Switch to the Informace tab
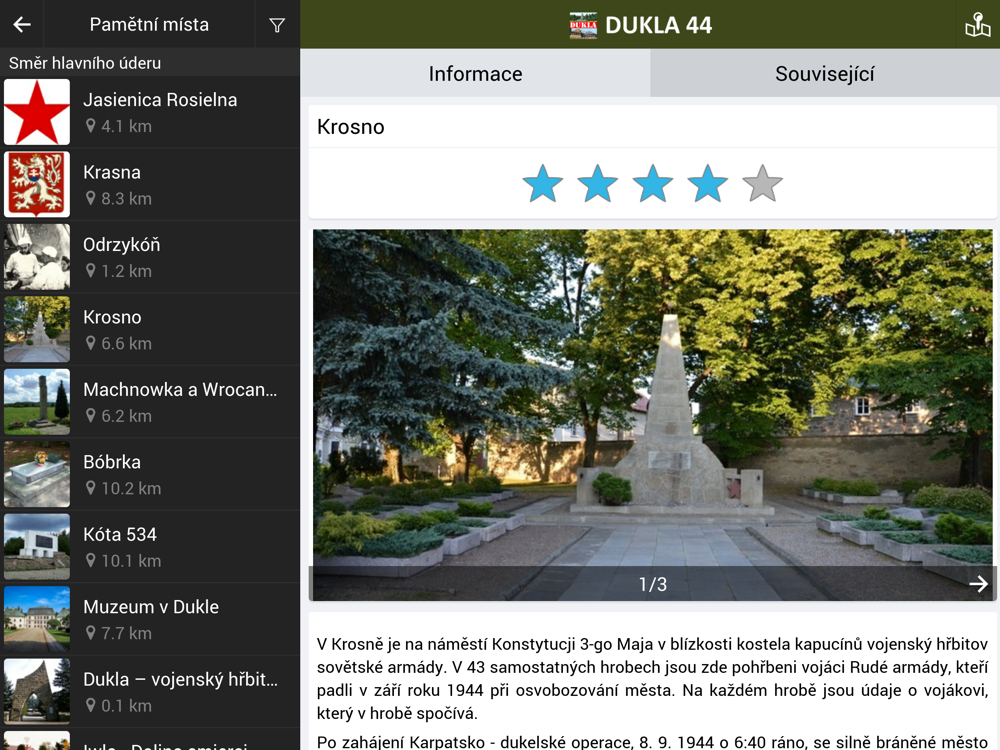The height and width of the screenshot is (750, 1000). tap(475, 73)
